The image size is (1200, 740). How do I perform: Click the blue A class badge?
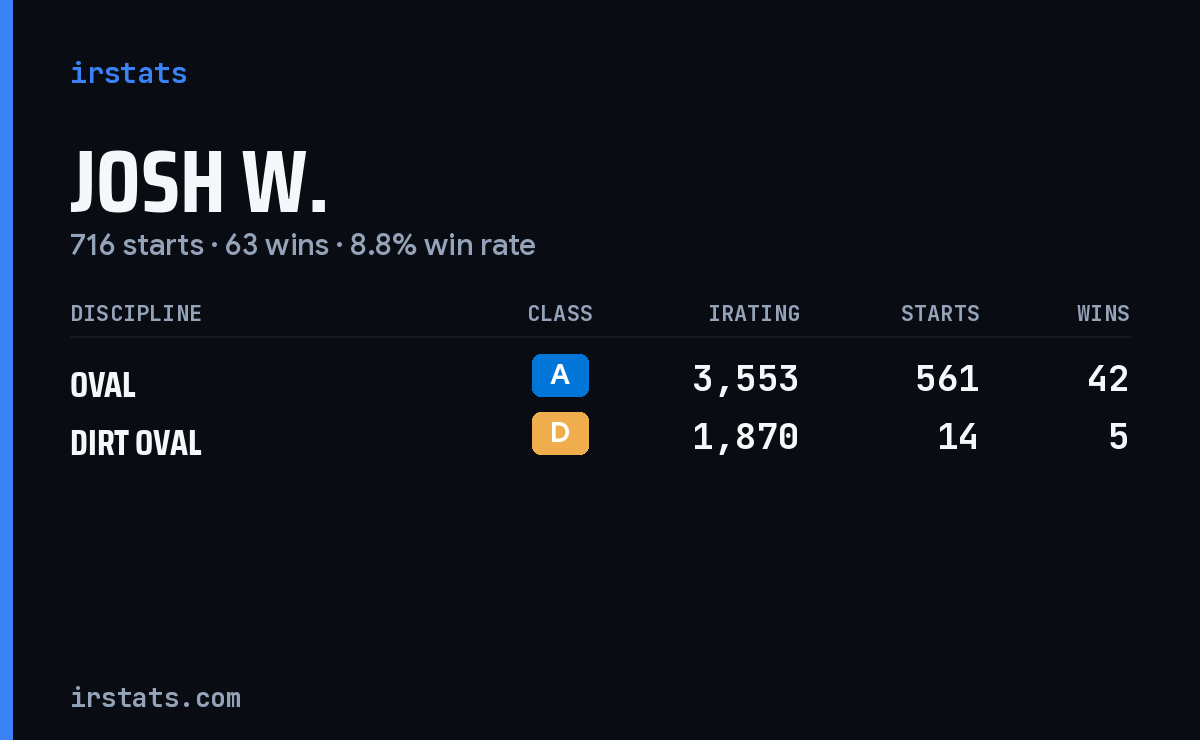(560, 375)
